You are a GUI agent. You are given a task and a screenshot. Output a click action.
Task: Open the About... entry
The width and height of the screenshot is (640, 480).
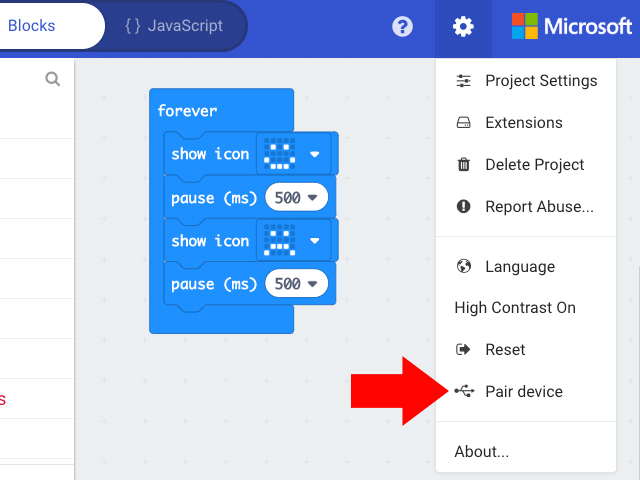coord(482,452)
